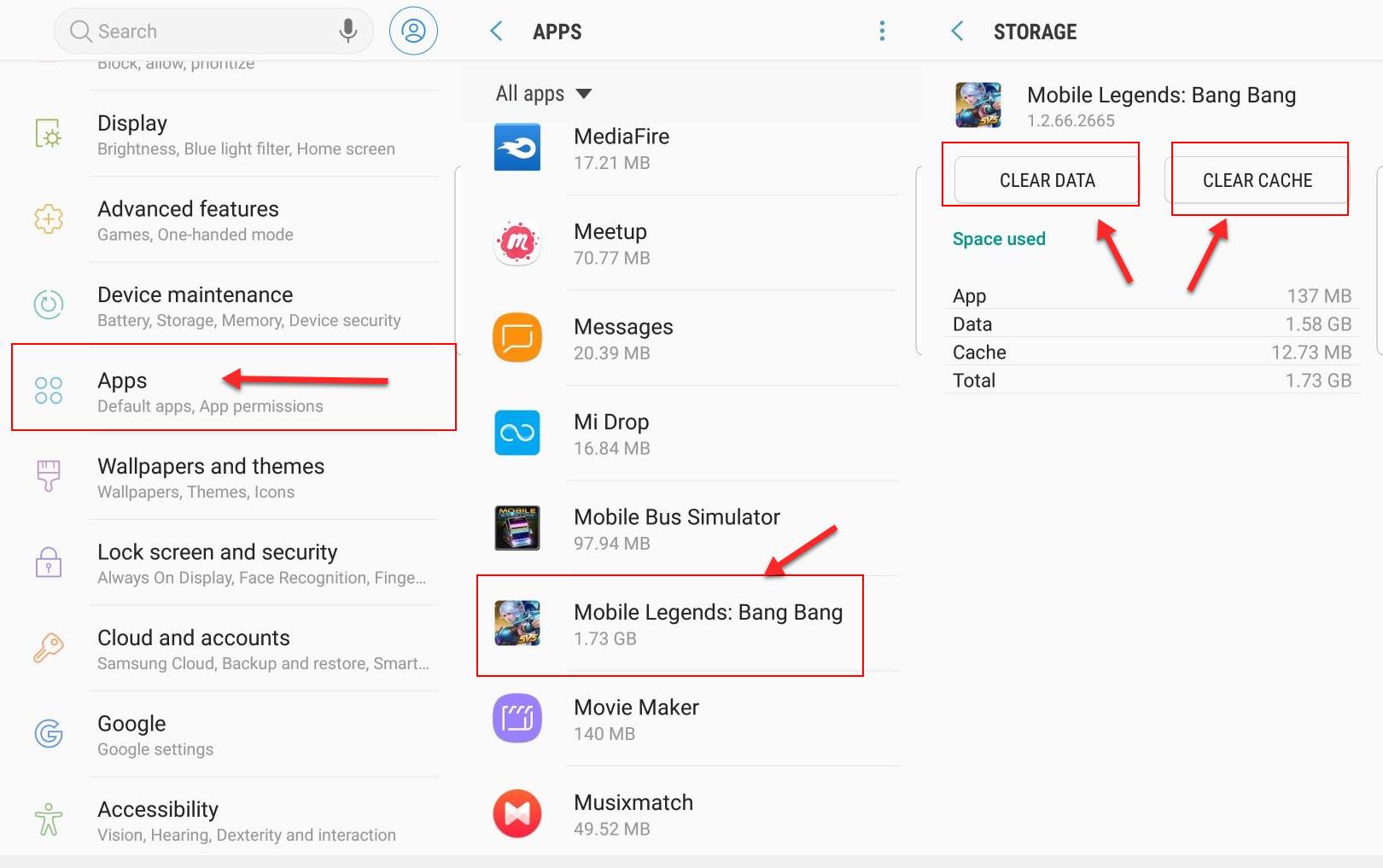Image resolution: width=1383 pixels, height=868 pixels.
Task: Click the magnifier icon in Search bar
Action: click(x=81, y=32)
